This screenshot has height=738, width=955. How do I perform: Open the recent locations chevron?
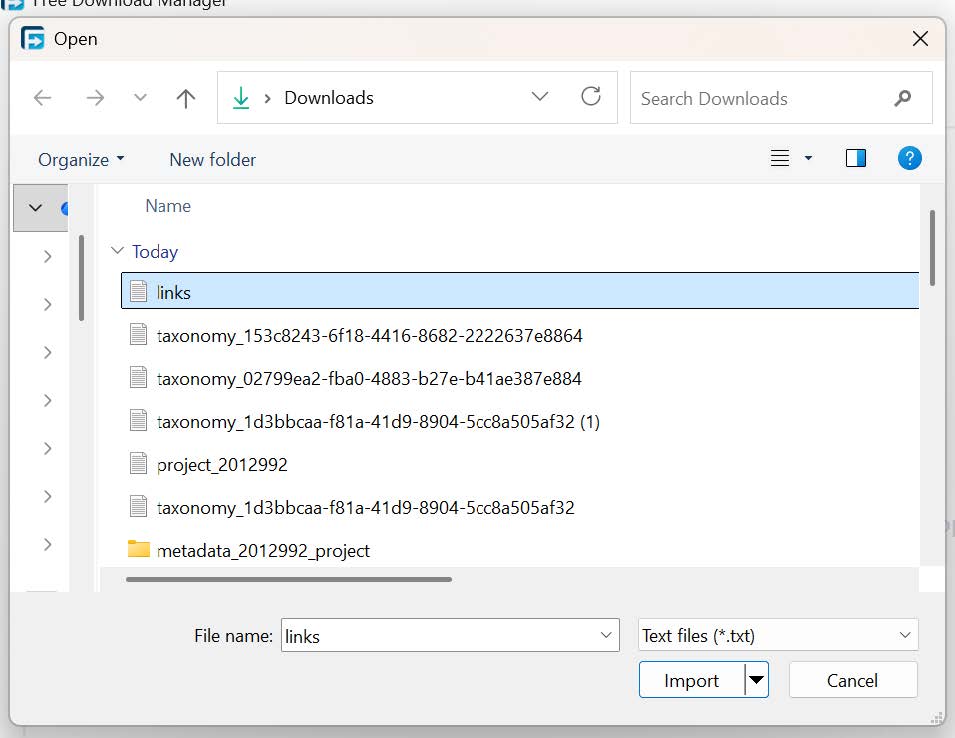[x=140, y=97]
